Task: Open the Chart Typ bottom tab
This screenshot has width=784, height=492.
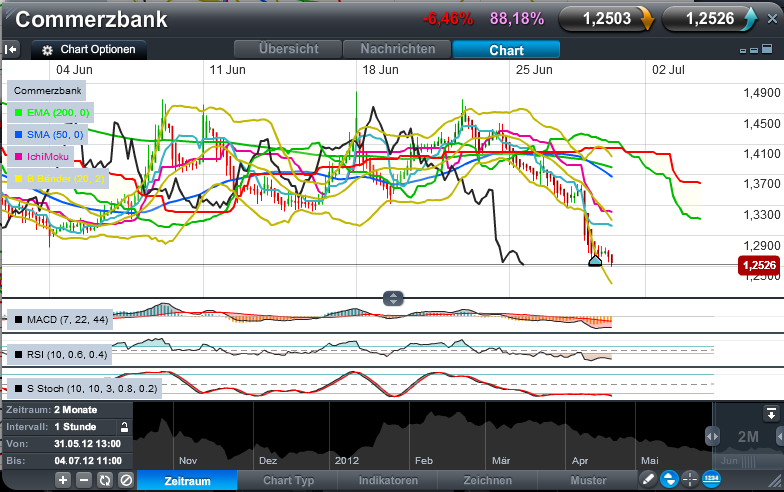Action: pyautogui.click(x=288, y=480)
